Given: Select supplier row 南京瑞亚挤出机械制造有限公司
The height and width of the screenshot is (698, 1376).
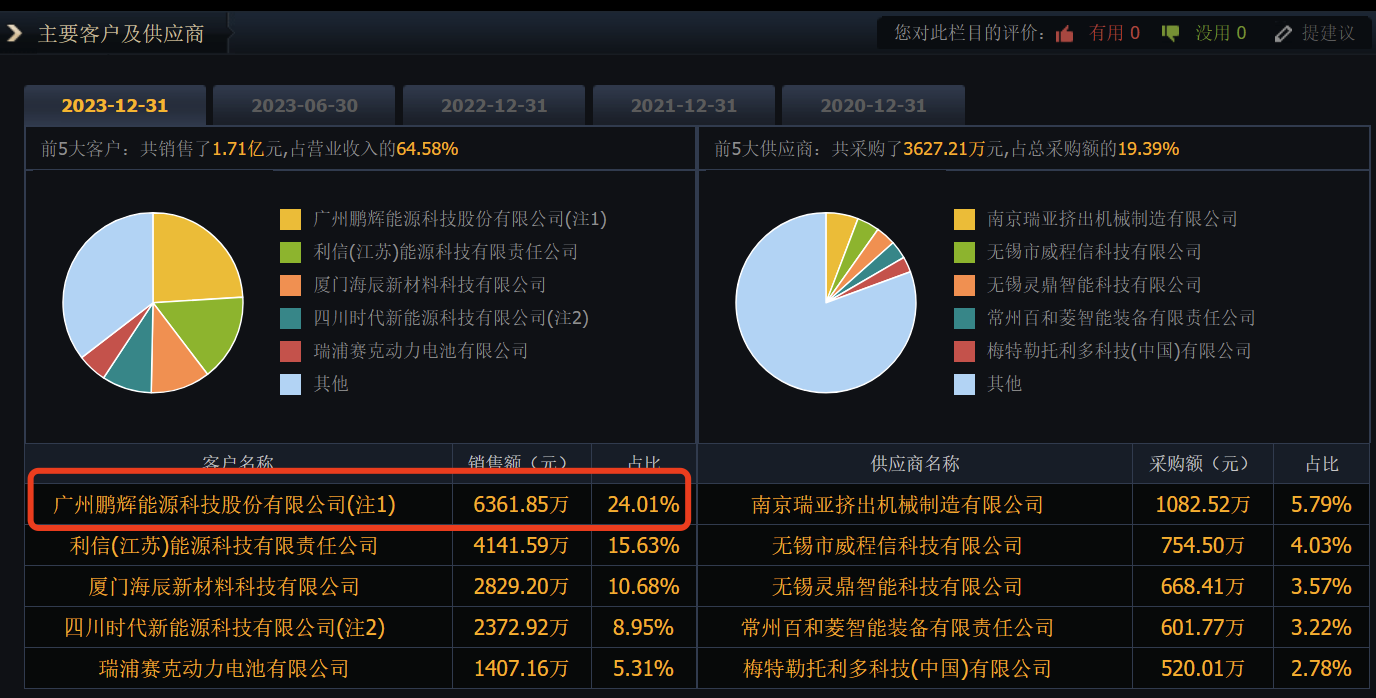Looking at the screenshot, I should coord(1033,505).
